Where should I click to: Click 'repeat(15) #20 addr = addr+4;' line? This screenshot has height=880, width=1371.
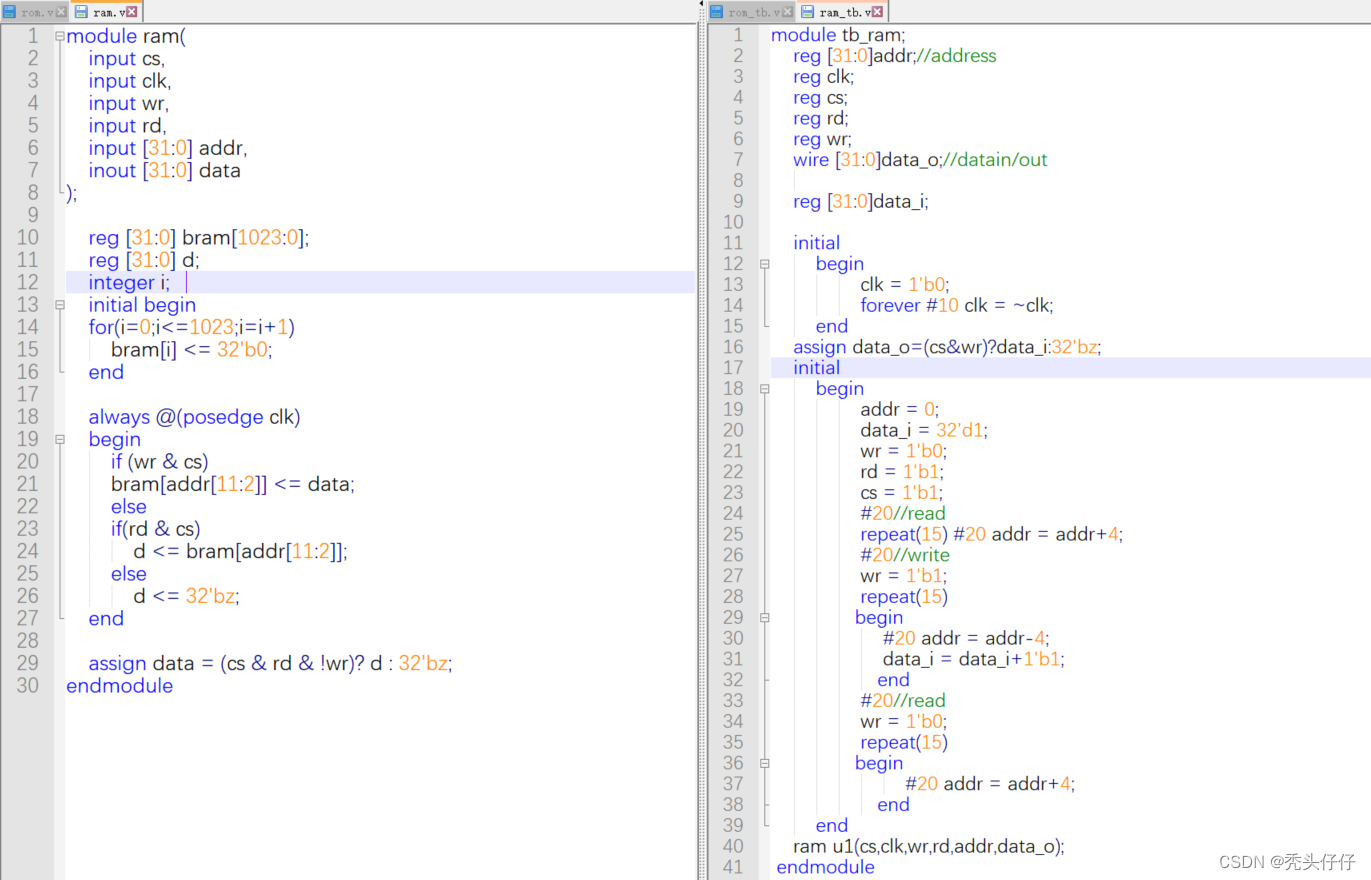click(992, 535)
